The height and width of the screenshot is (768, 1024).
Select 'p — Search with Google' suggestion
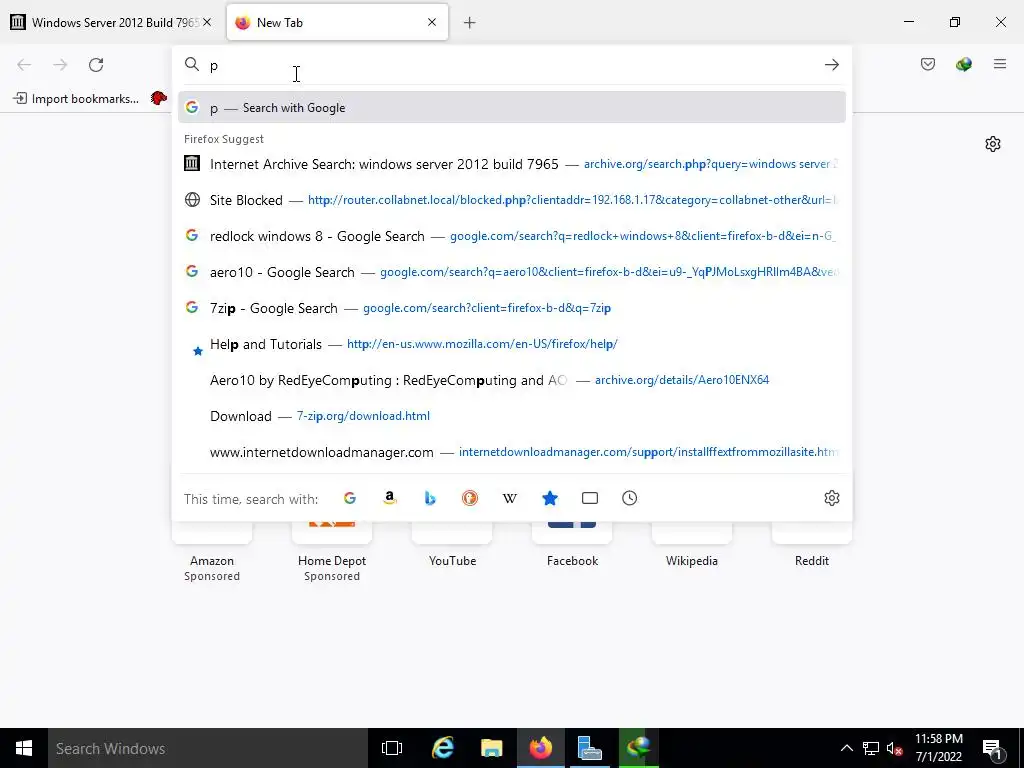tap(511, 108)
